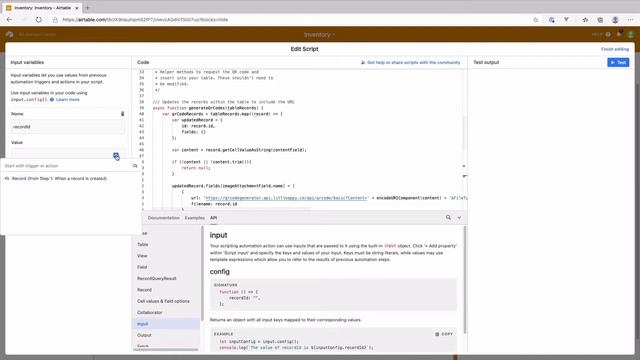640x360 pixels.
Task: Switch to the Examples tab
Action: click(195, 218)
